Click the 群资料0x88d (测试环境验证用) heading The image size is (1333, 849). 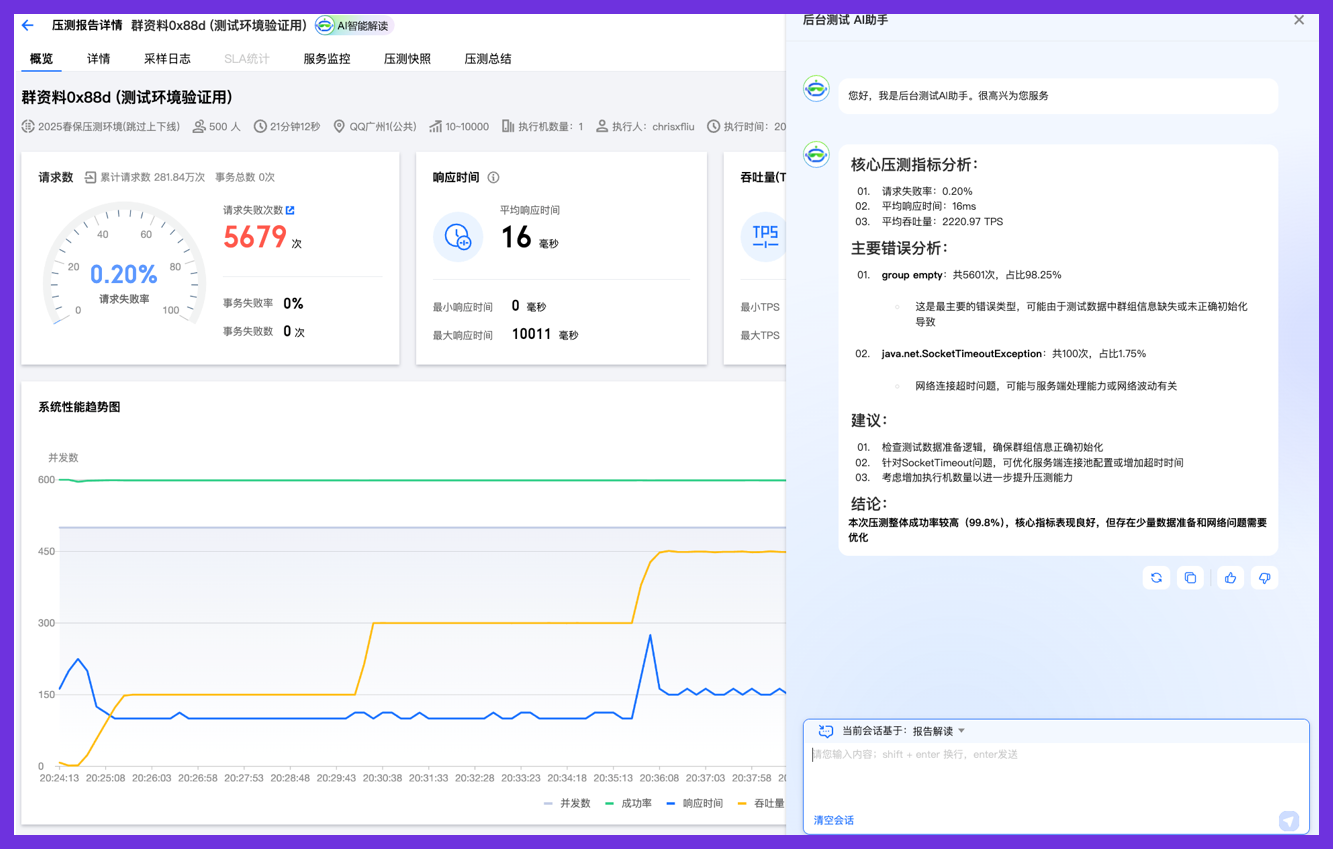[x=127, y=97]
